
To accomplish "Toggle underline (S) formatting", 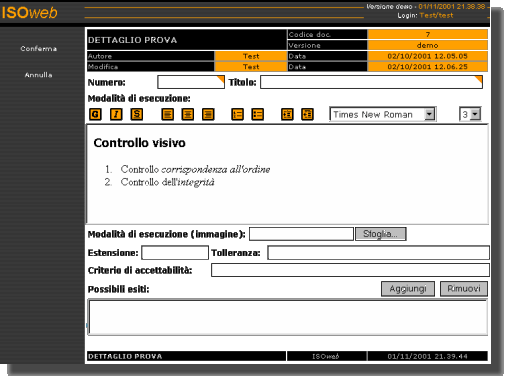I will tap(137, 114).
